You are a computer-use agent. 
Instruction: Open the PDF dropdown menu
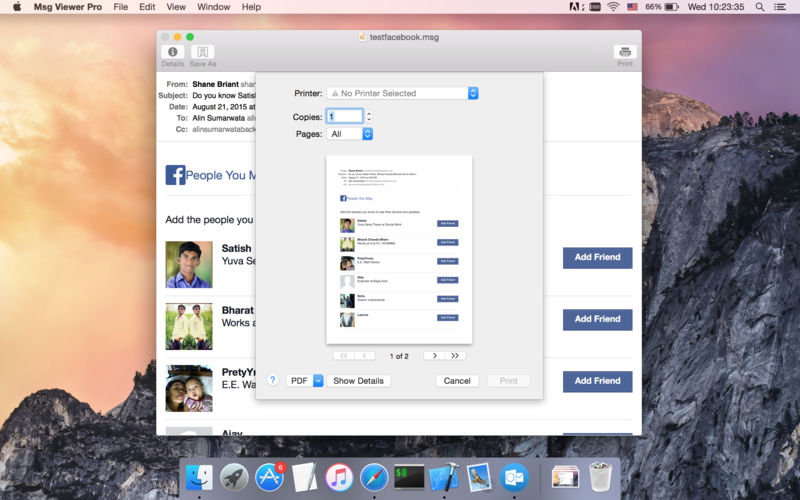[x=305, y=381]
